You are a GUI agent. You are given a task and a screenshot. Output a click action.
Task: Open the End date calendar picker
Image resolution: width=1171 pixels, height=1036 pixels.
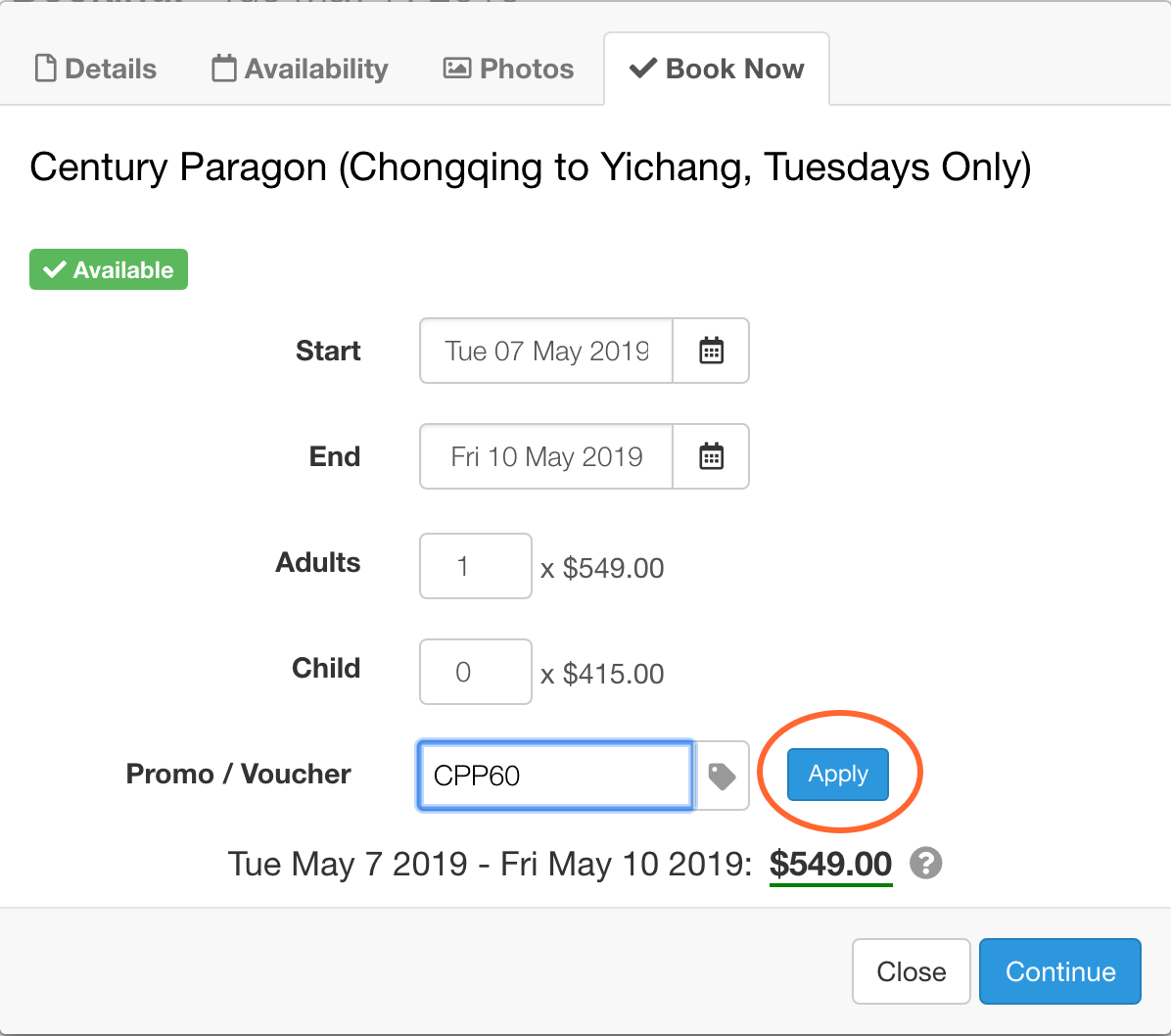point(712,456)
